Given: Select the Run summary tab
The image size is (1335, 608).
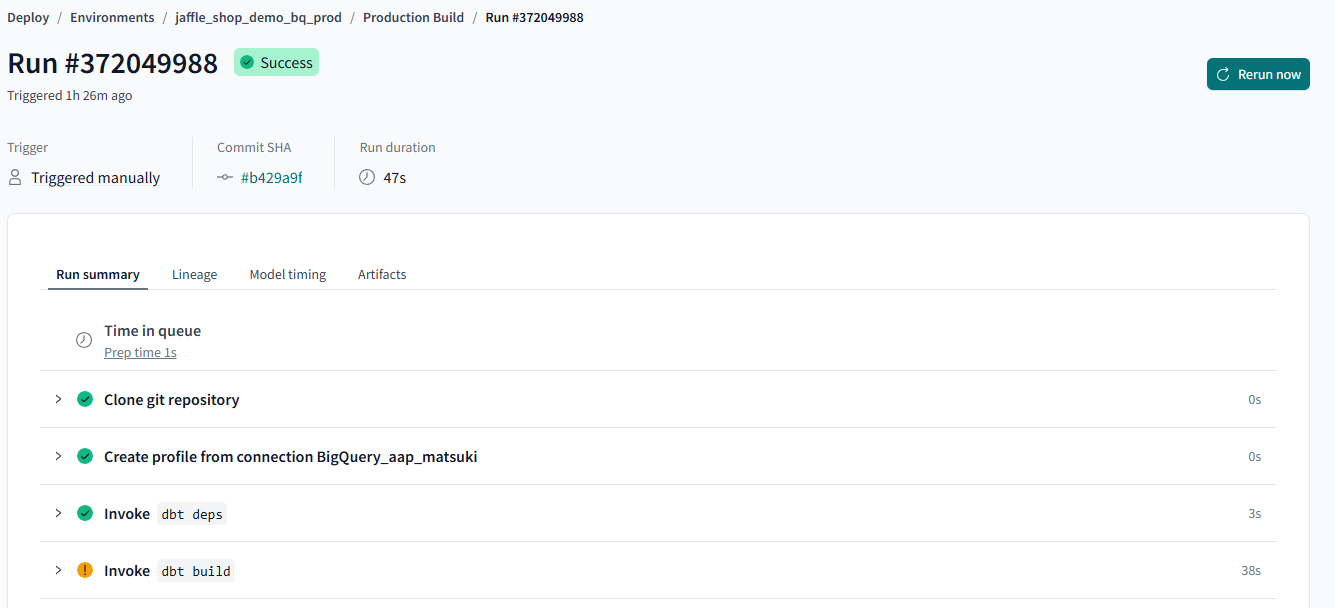Looking at the screenshot, I should (98, 274).
